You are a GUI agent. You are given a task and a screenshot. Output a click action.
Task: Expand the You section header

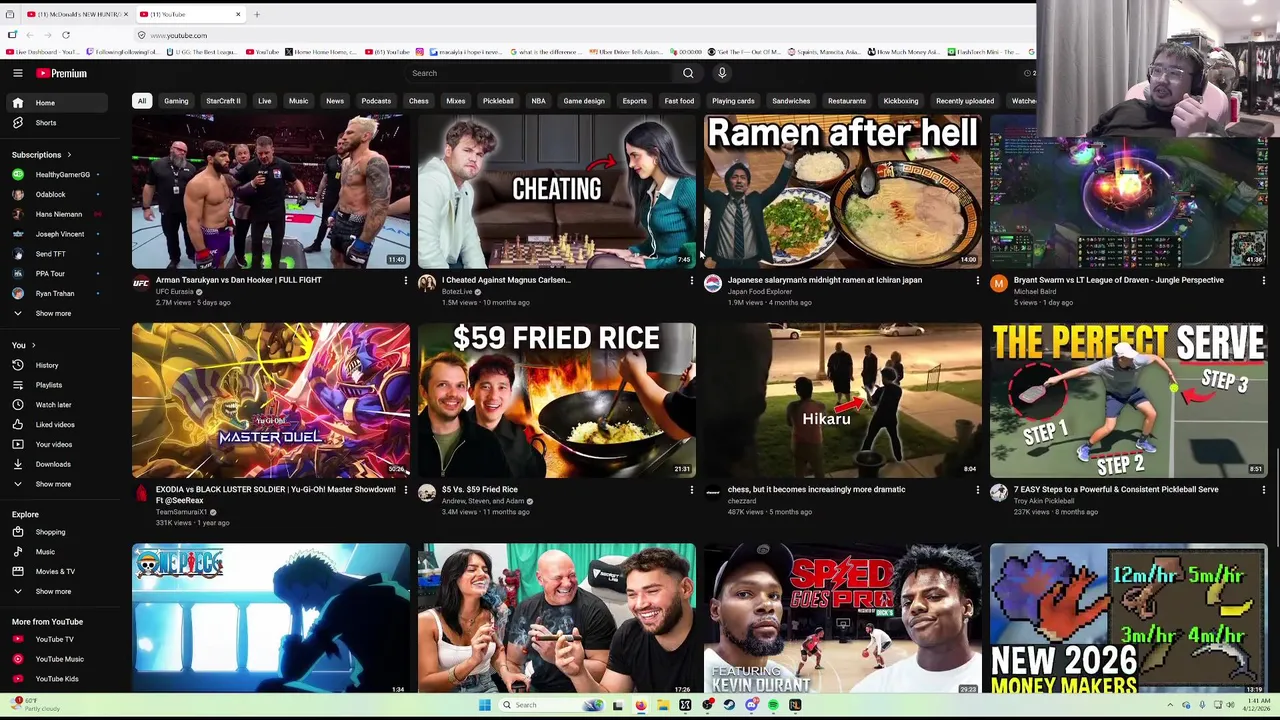click(23, 345)
